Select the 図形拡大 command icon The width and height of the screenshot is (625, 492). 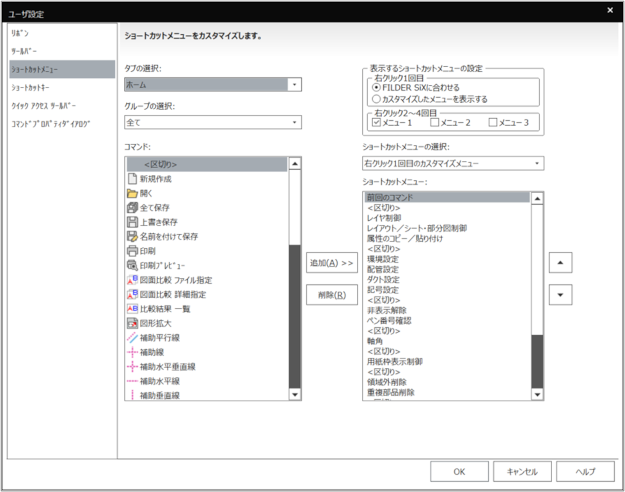(131, 324)
